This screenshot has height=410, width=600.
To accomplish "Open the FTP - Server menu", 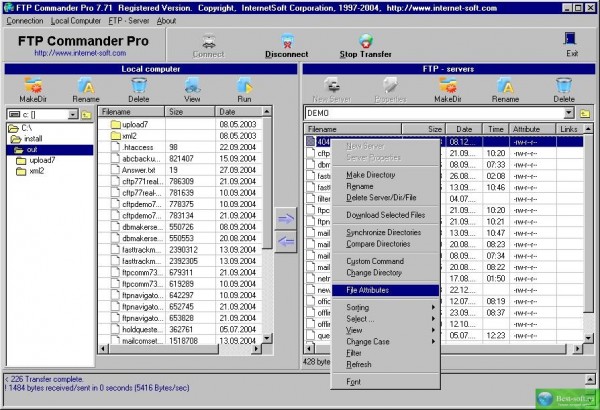I will pos(129,21).
